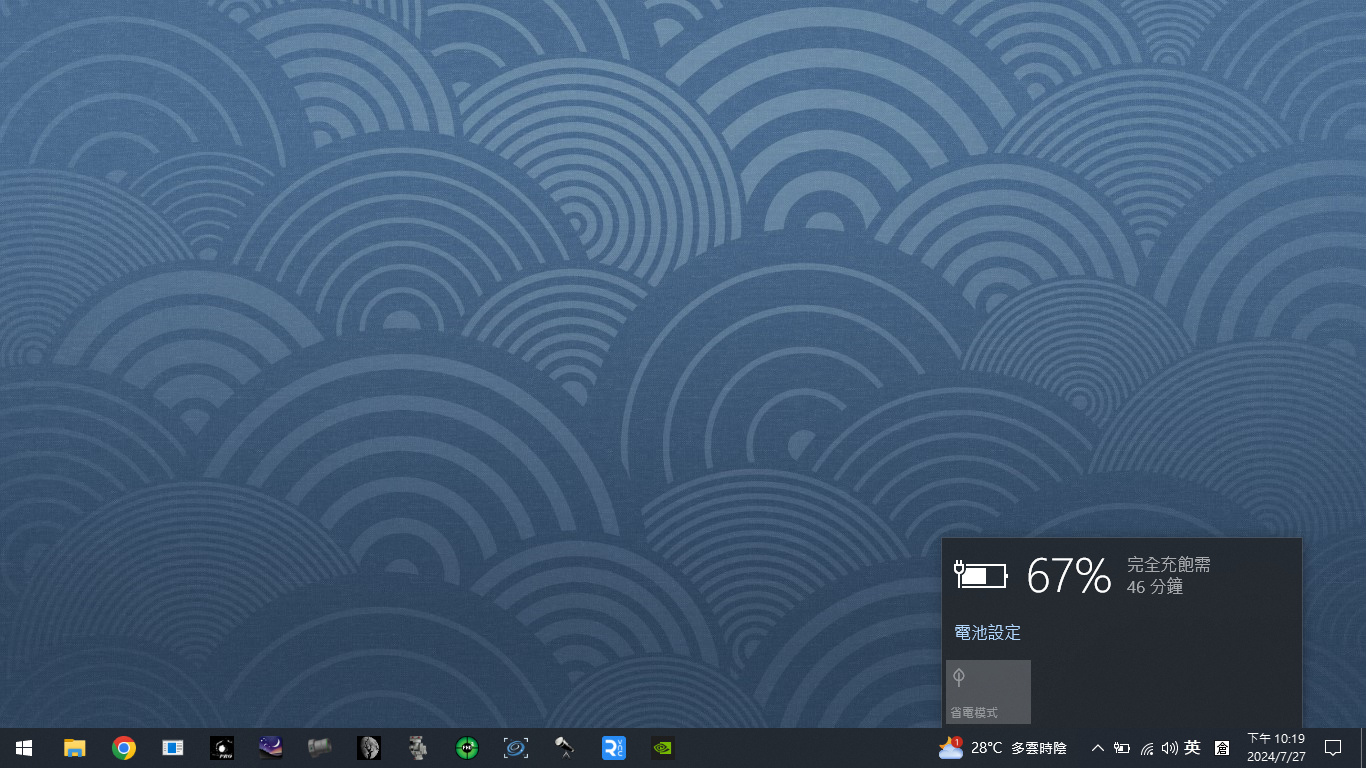Open the blue galaxy plate-solve icon

(x=516, y=748)
